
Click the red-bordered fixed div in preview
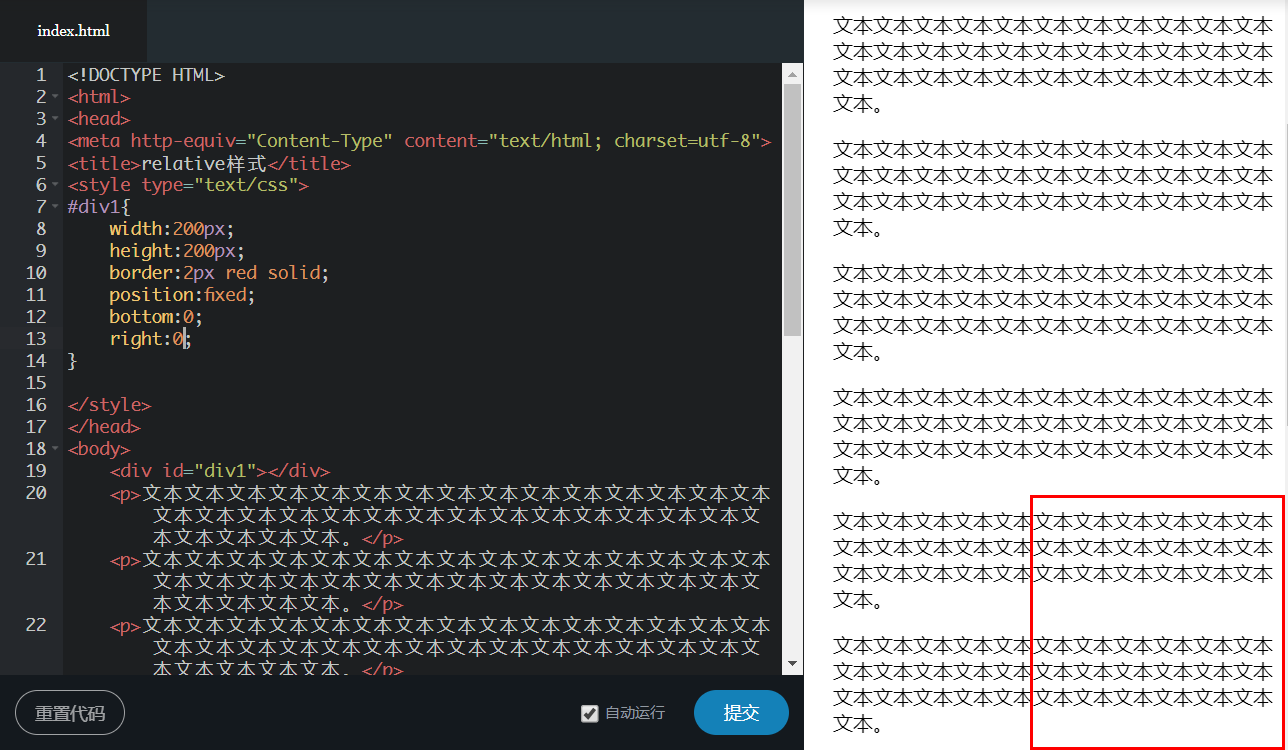click(1157, 622)
